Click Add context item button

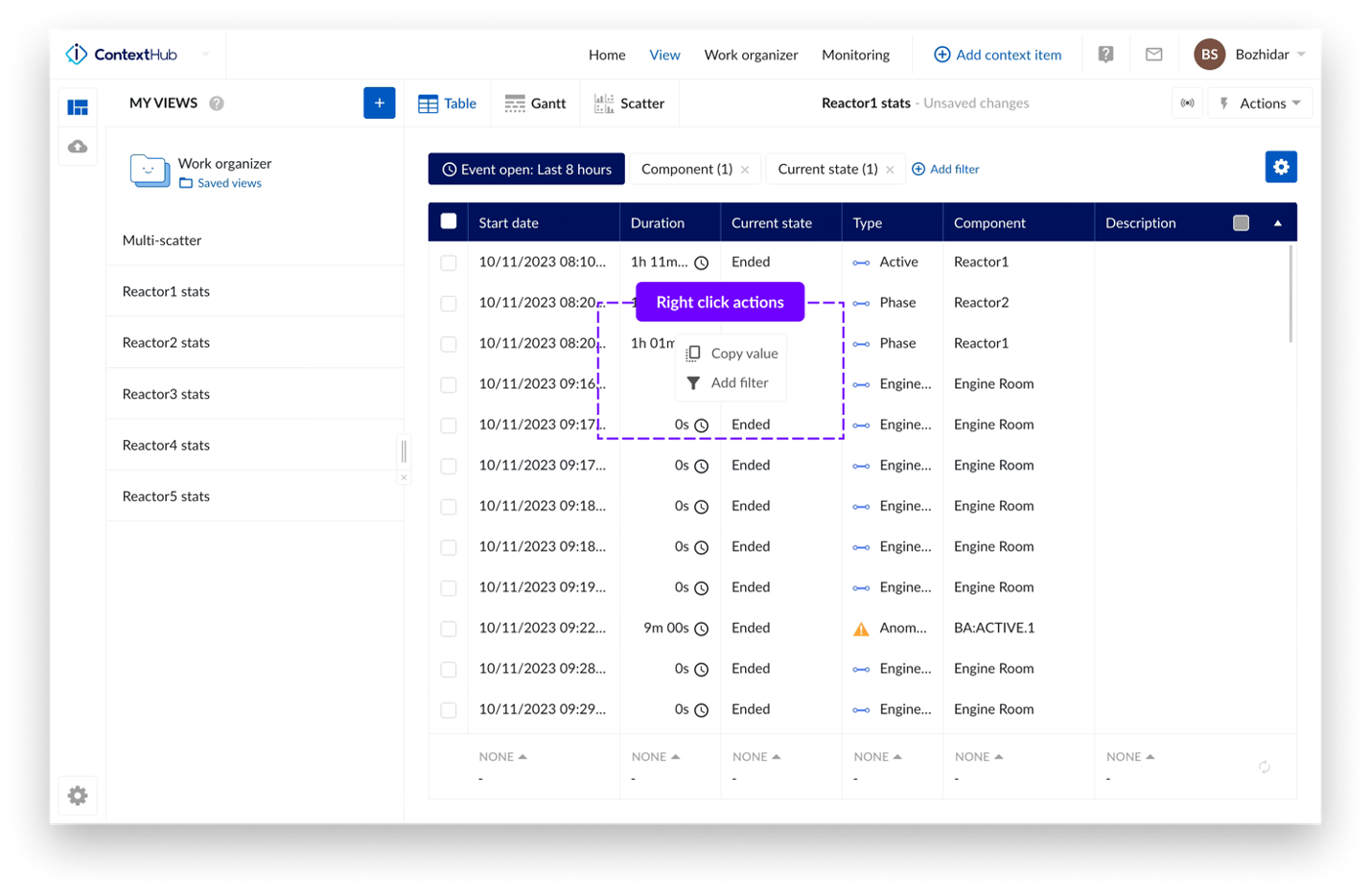coord(998,55)
